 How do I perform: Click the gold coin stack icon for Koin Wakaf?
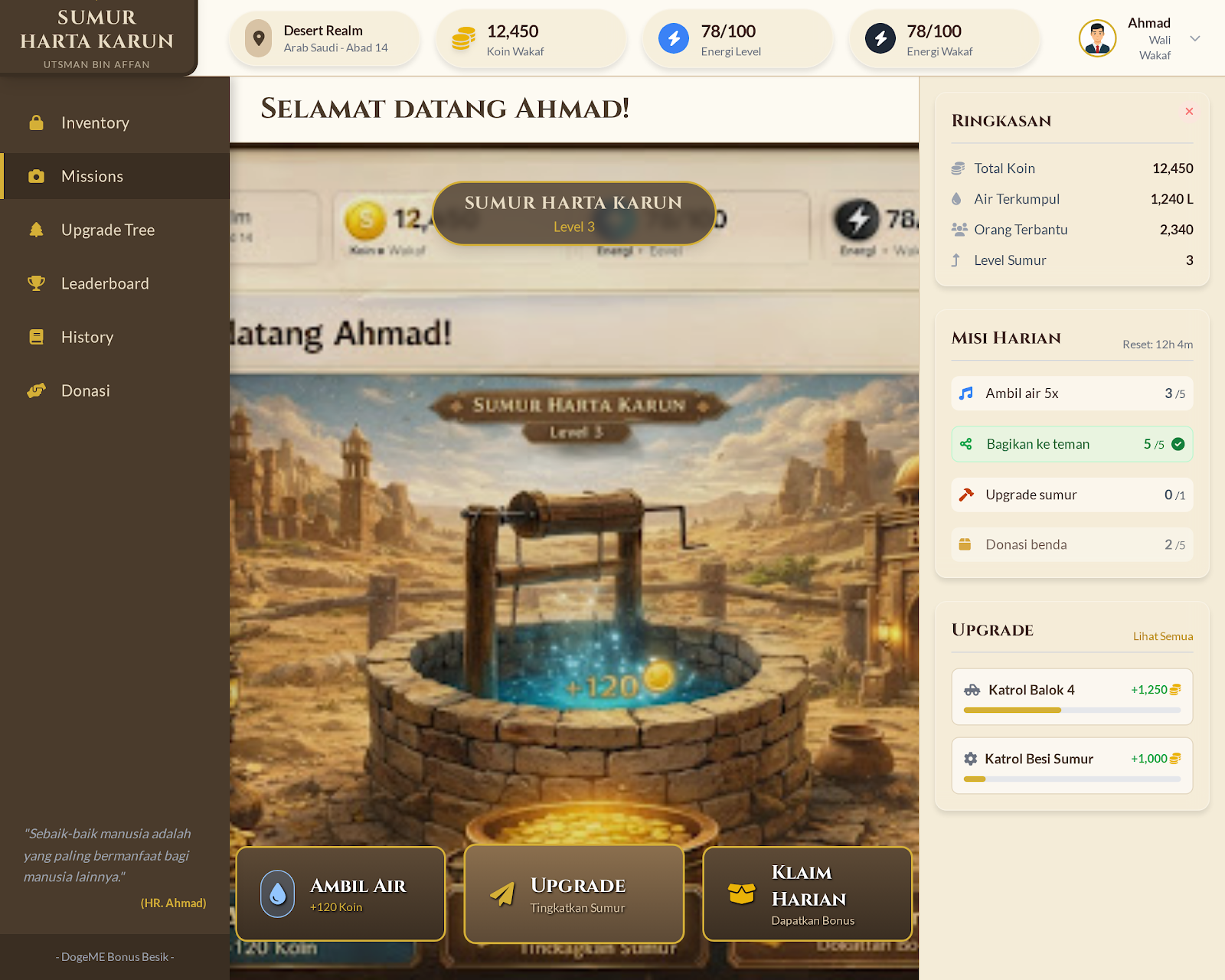463,38
